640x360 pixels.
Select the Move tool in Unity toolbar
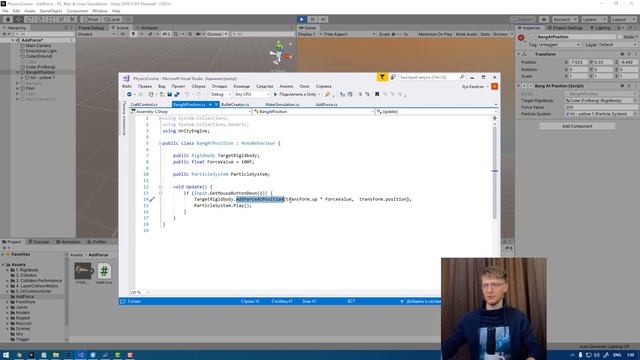pyautogui.click(x=18, y=19)
